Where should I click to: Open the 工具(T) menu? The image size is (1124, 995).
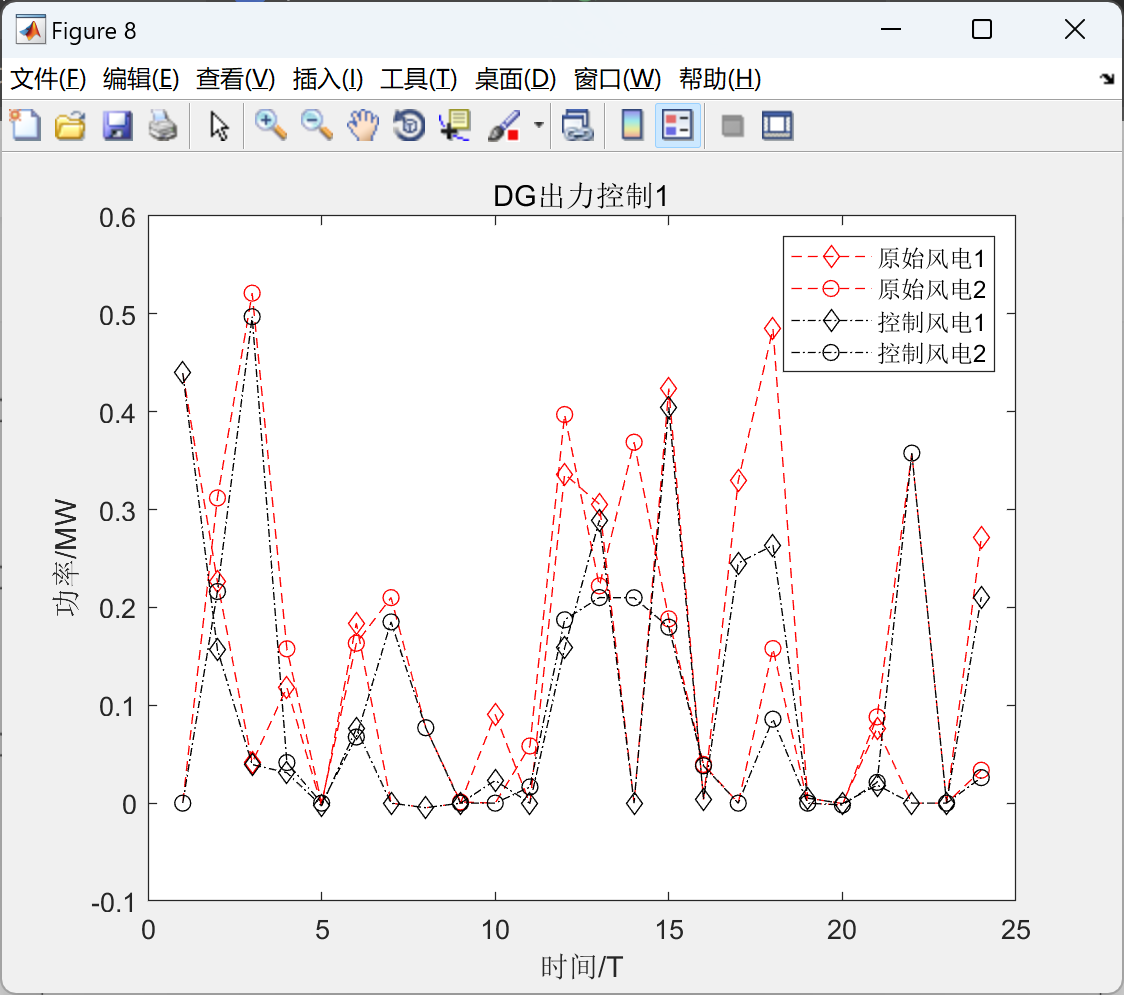[x=419, y=79]
